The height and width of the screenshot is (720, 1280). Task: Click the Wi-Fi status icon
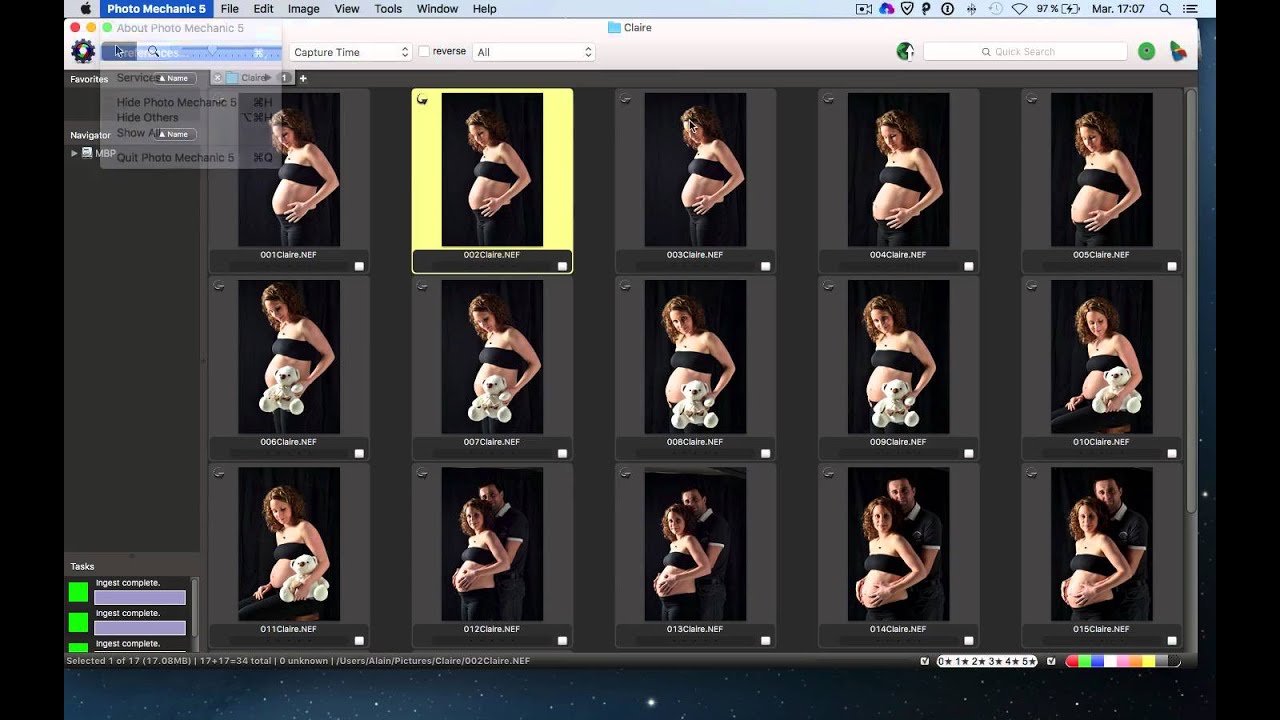click(1019, 9)
